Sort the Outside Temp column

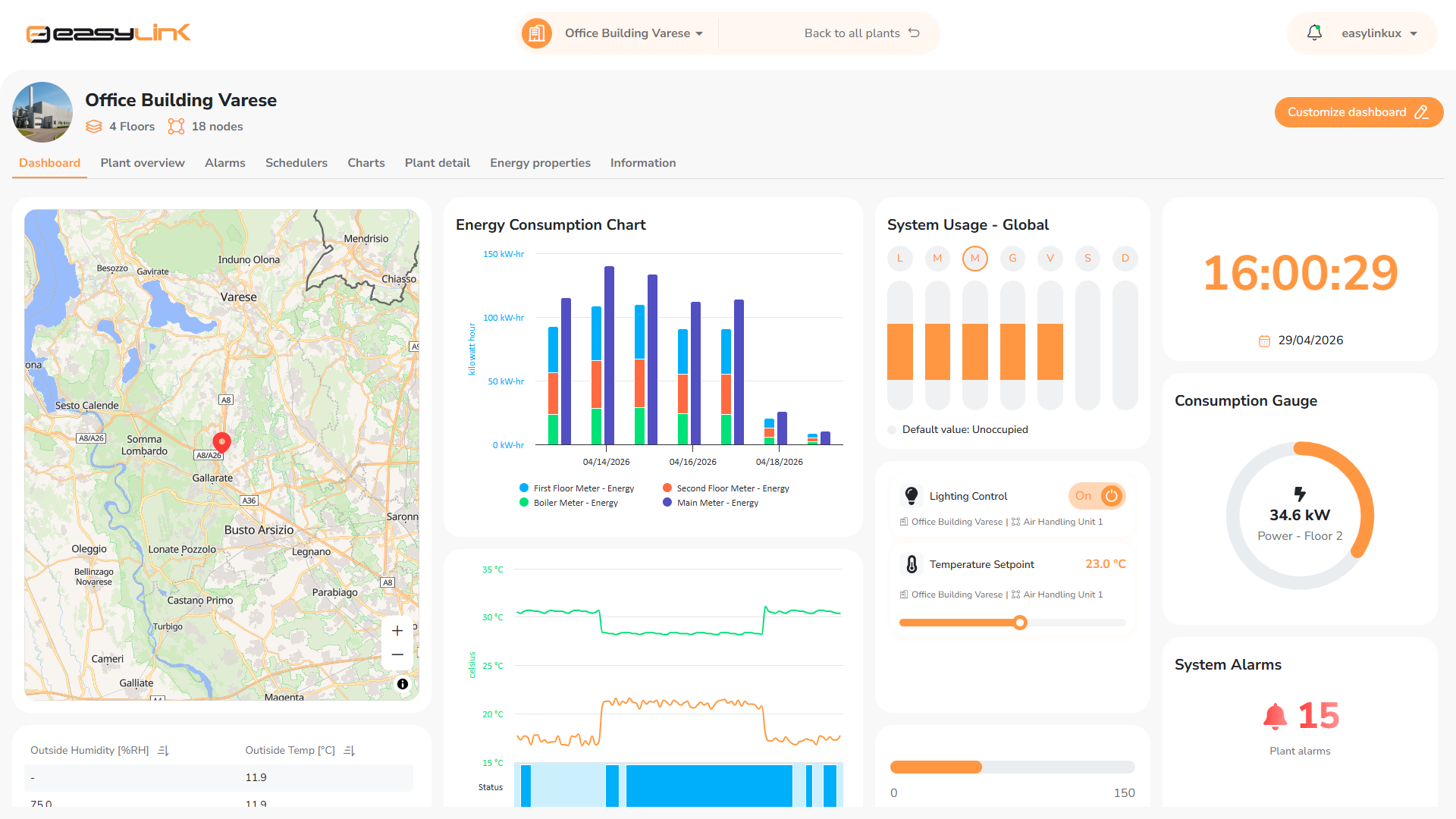point(350,751)
